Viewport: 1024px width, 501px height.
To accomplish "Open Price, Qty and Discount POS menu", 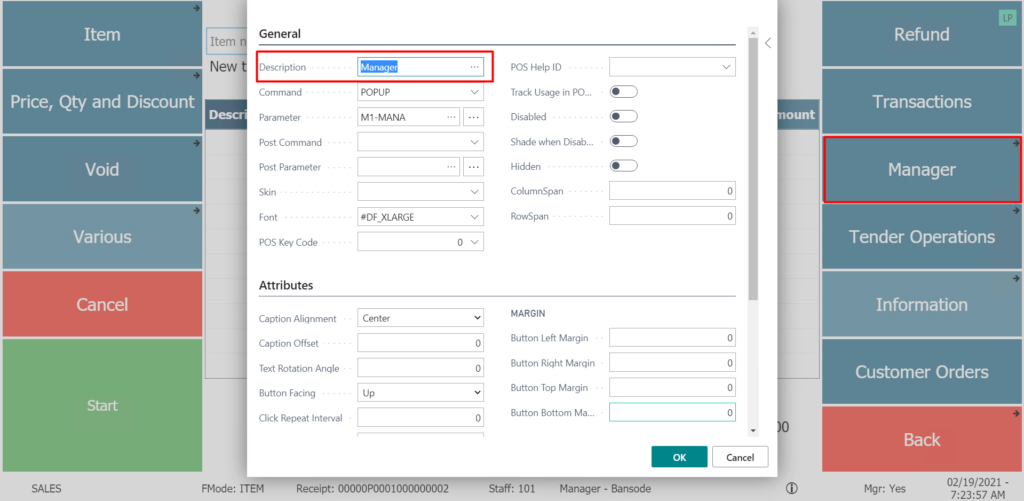I will click(x=101, y=101).
